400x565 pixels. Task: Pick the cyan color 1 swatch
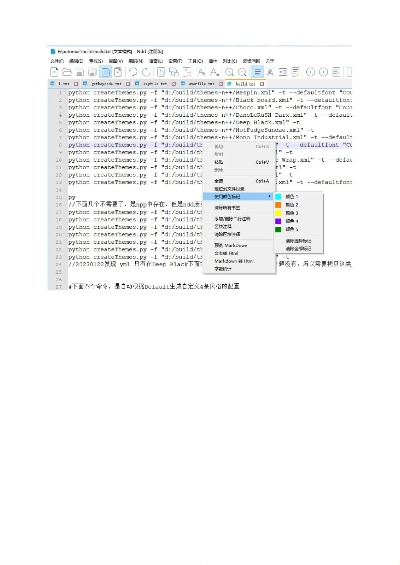(x=278, y=197)
